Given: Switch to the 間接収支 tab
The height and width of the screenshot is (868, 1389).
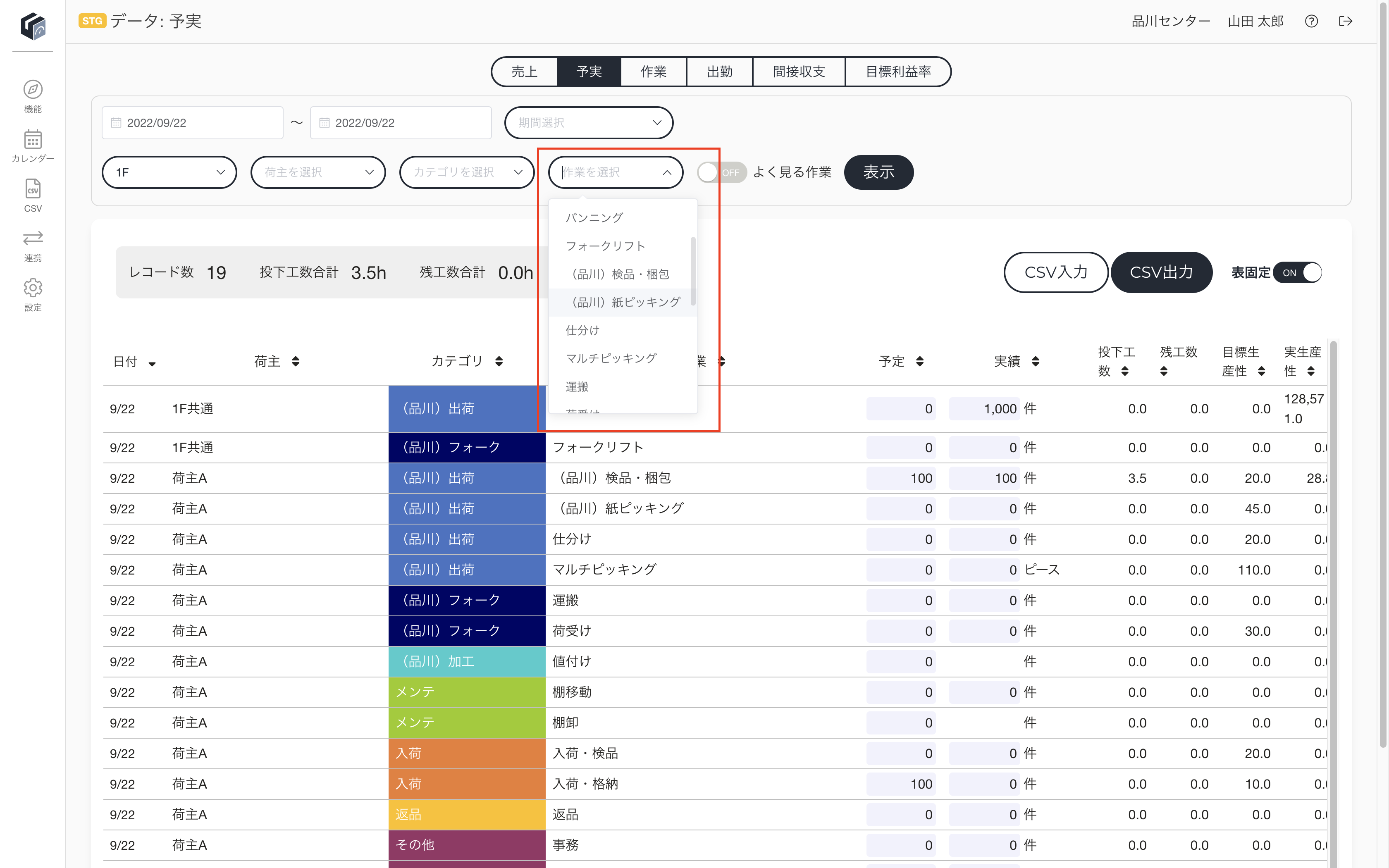Looking at the screenshot, I should 798,72.
